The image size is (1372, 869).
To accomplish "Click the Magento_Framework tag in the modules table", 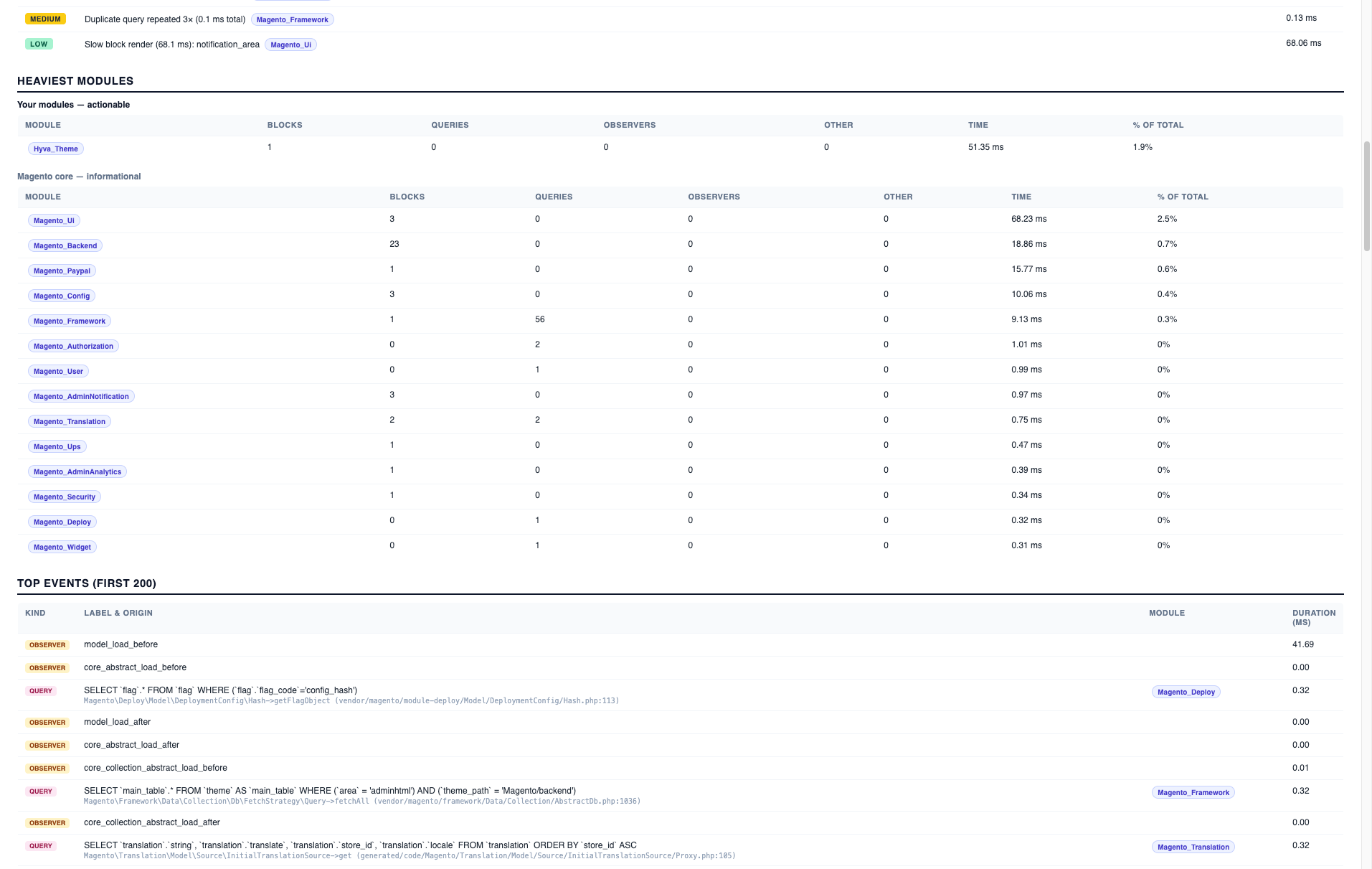I will [x=70, y=321].
